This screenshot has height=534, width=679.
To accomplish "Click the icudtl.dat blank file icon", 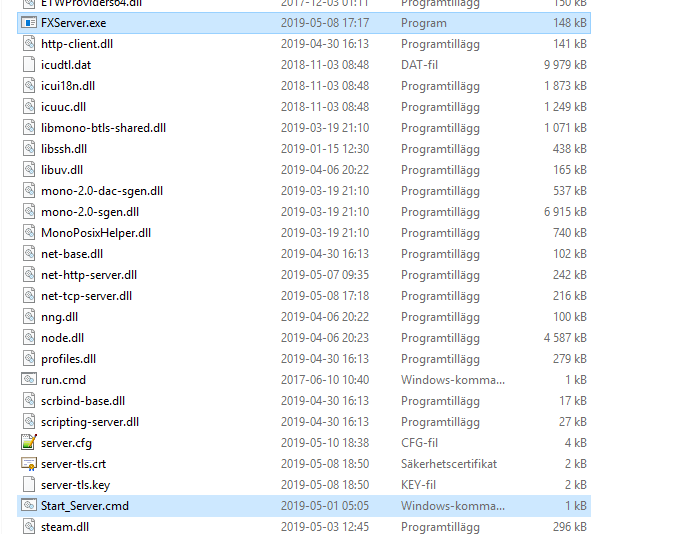I will coord(29,65).
